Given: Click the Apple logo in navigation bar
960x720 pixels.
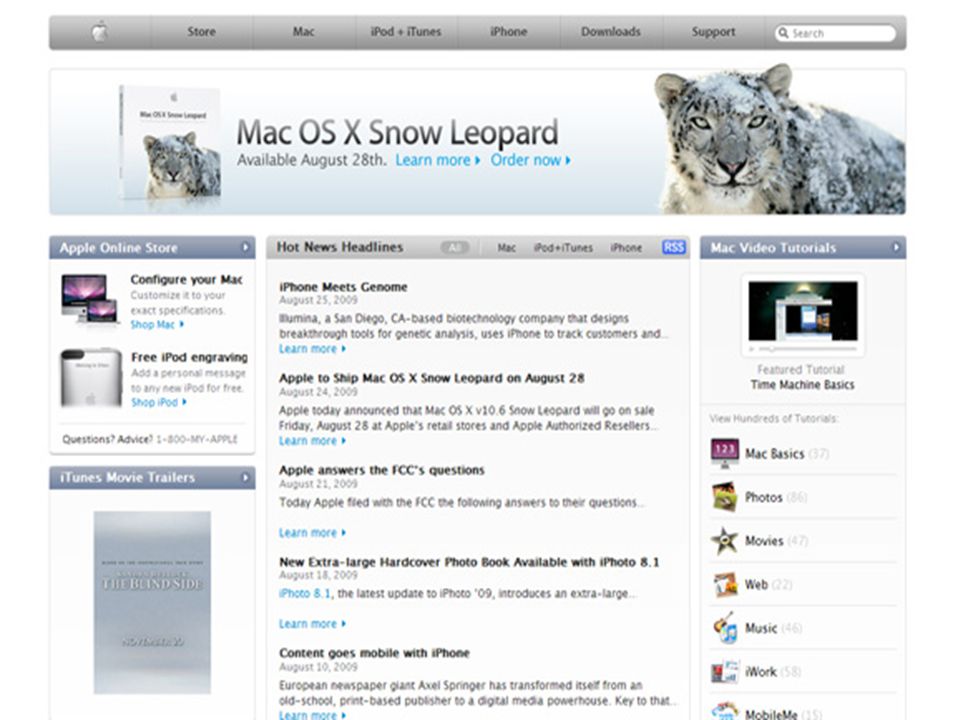Looking at the screenshot, I should point(100,31).
